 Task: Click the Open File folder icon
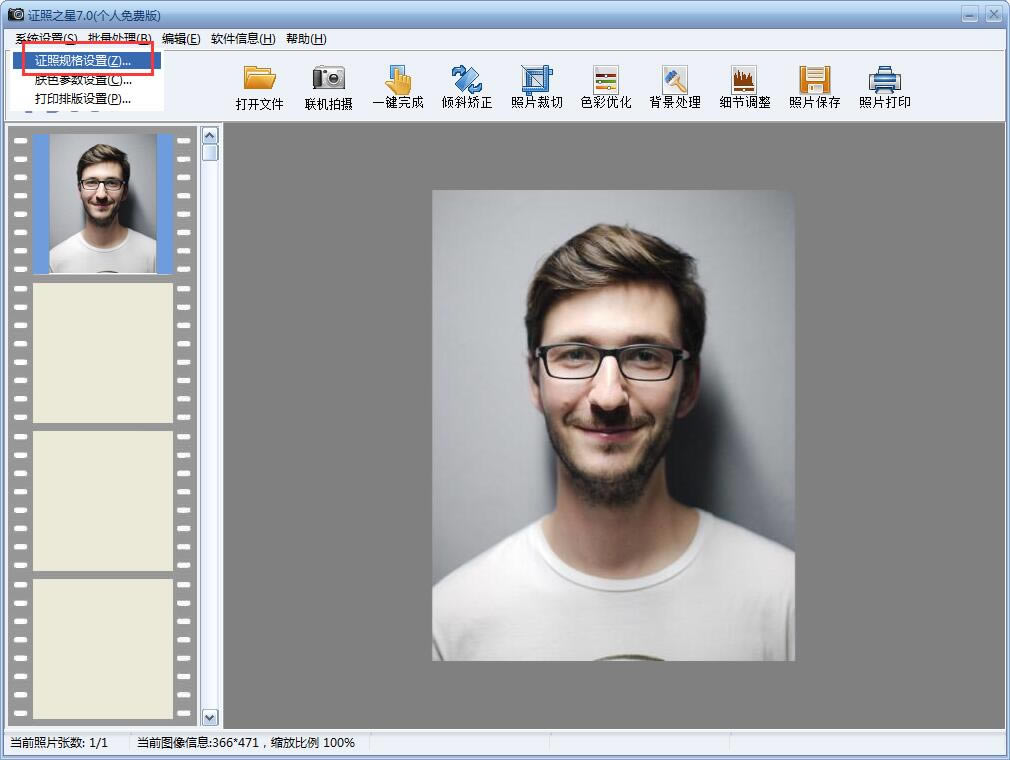click(x=259, y=78)
